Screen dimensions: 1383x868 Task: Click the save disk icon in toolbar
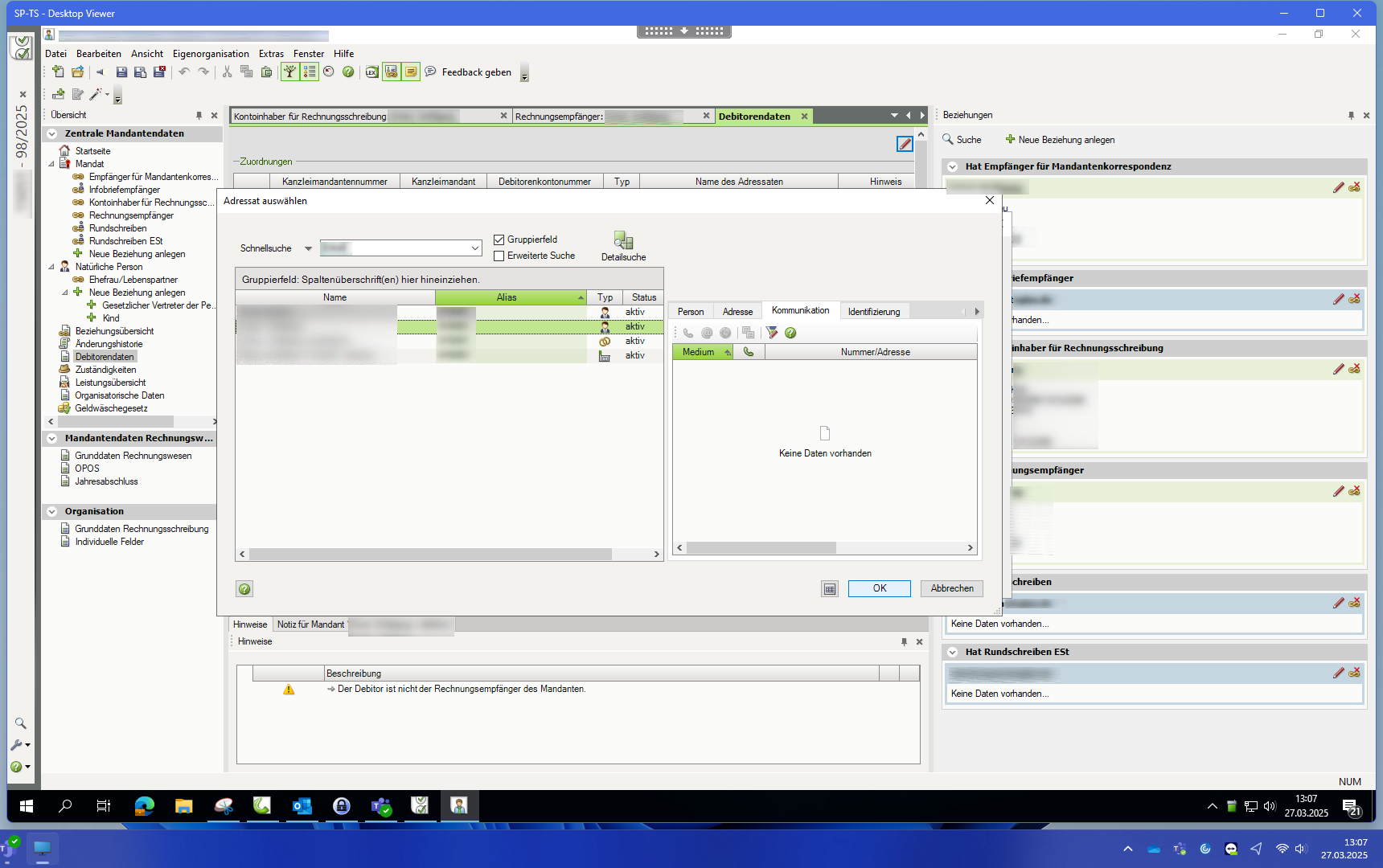(121, 72)
